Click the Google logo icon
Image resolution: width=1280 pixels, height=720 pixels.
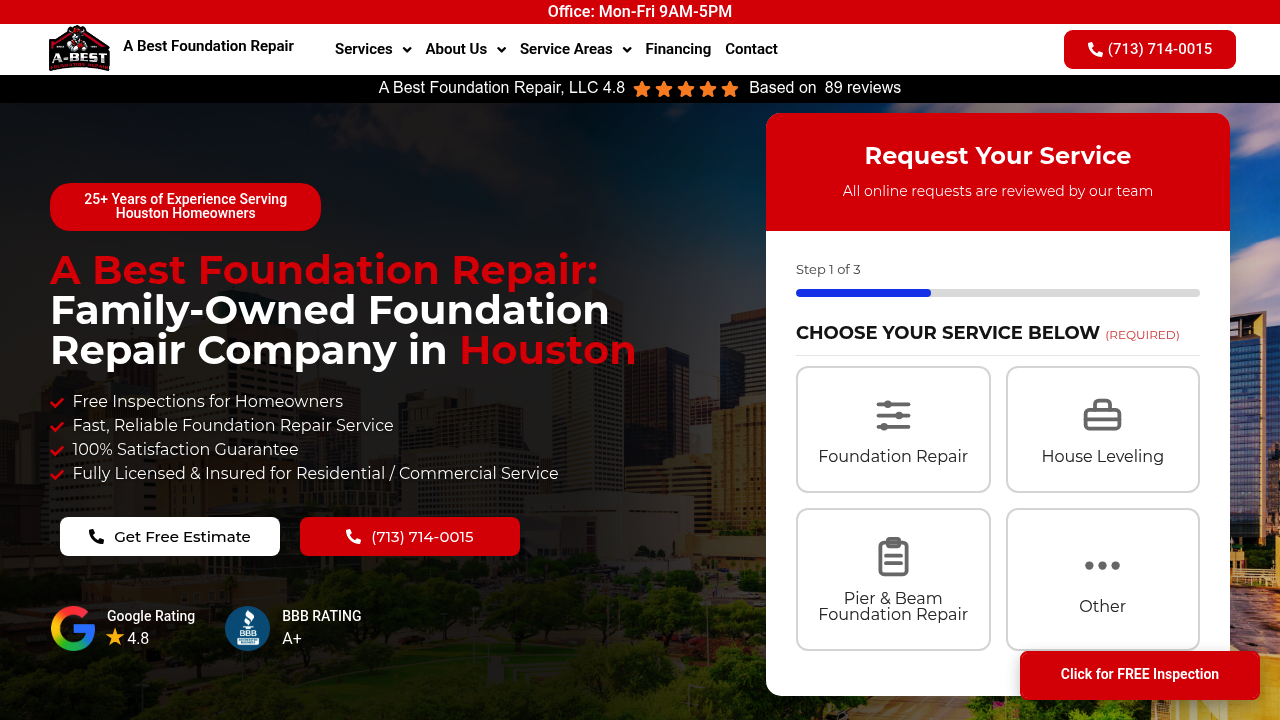73,628
